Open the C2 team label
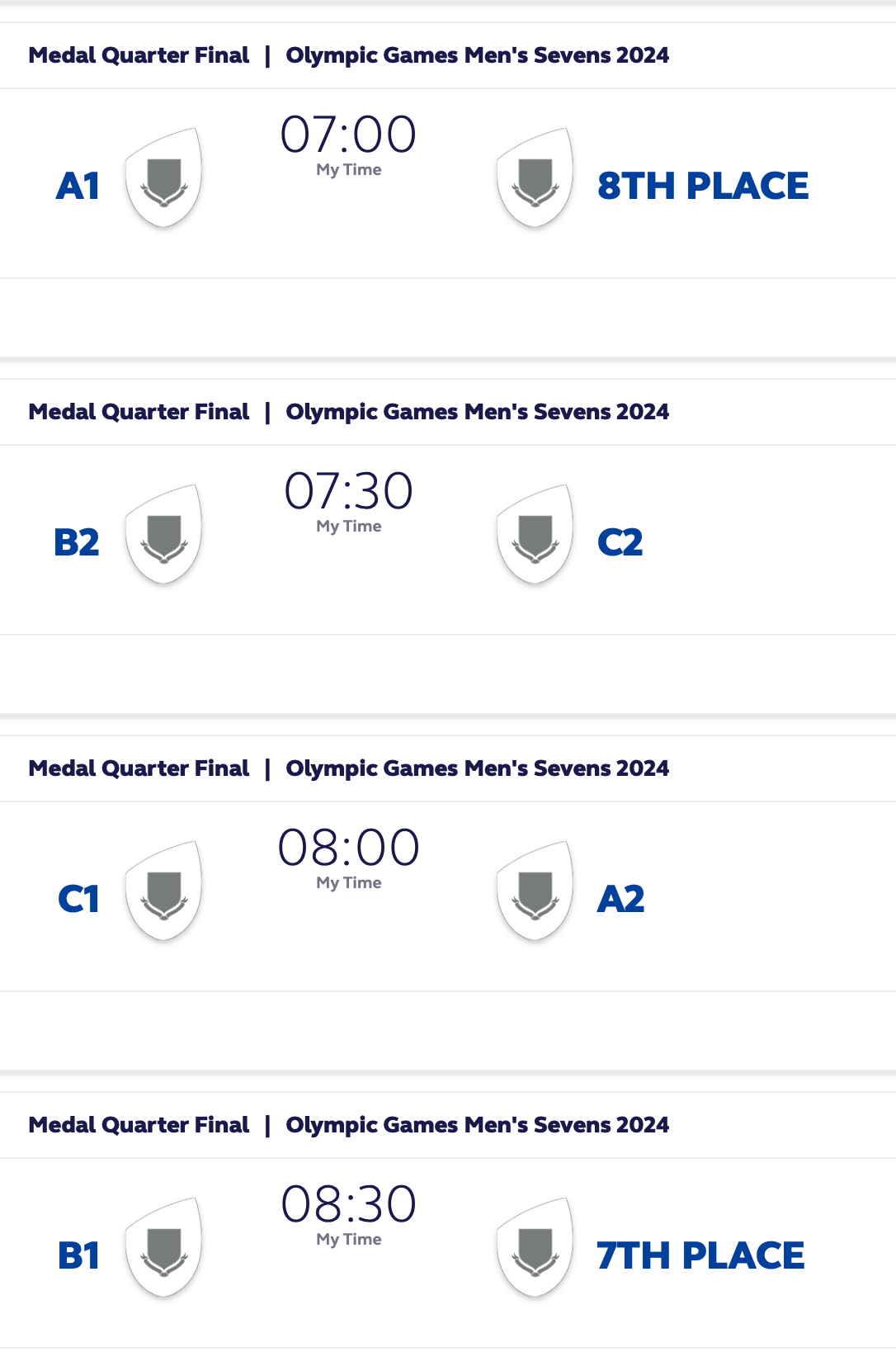 (620, 542)
